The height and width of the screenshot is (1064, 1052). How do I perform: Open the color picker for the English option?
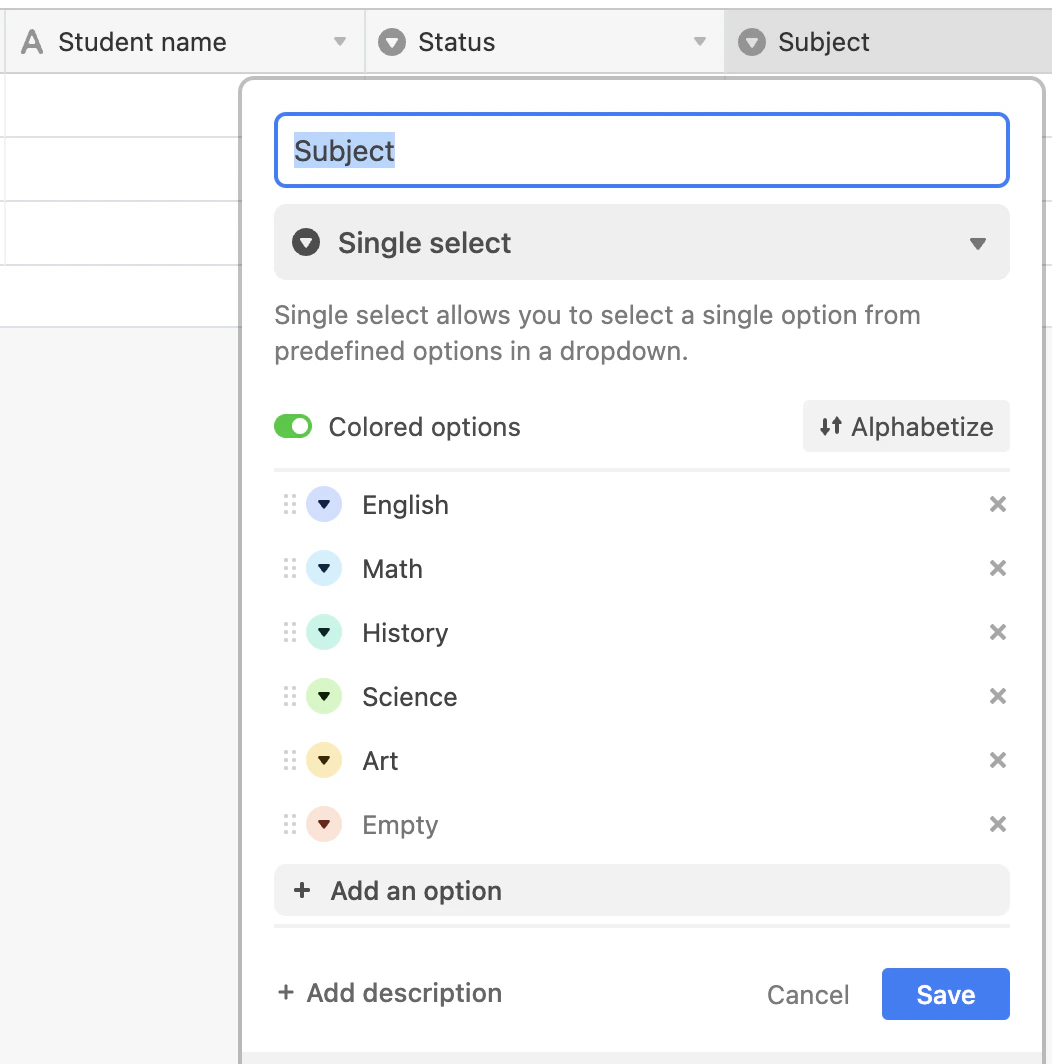click(x=323, y=504)
